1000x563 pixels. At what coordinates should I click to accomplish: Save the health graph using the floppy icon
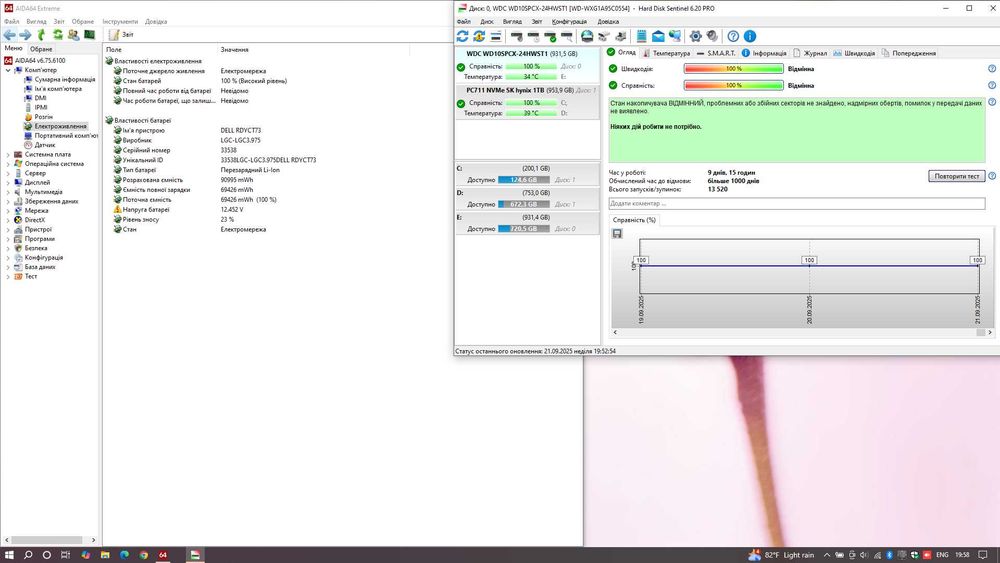pyautogui.click(x=617, y=233)
